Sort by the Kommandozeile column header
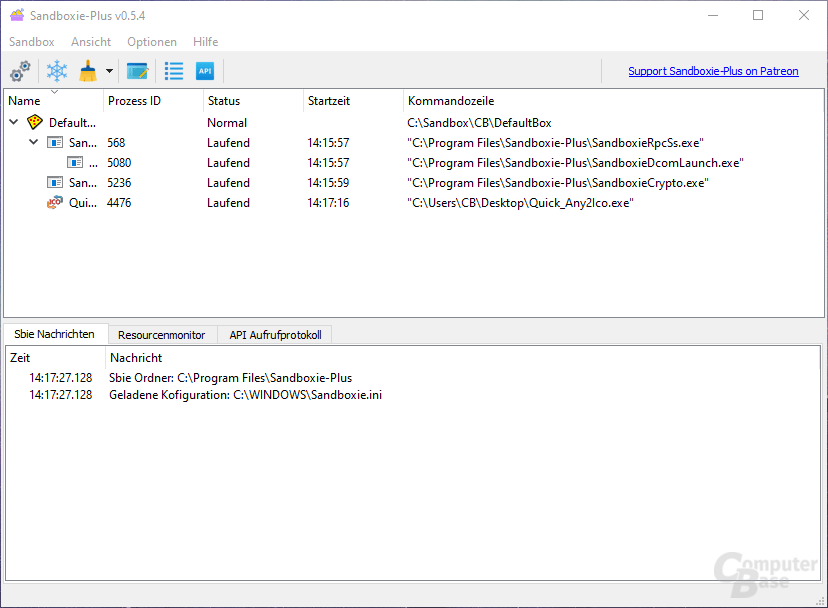Image resolution: width=828 pixels, height=608 pixels. tap(613, 101)
